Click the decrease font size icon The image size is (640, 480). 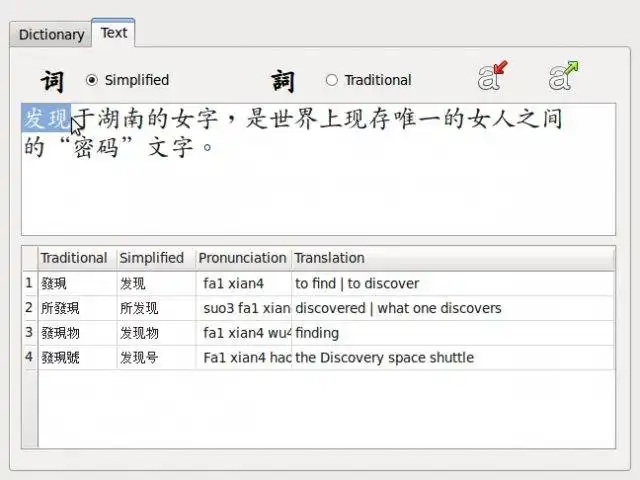coord(492,76)
